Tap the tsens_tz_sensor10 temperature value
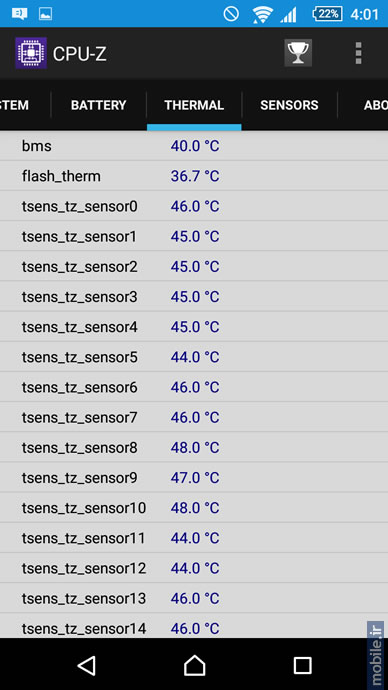 [x=195, y=508]
